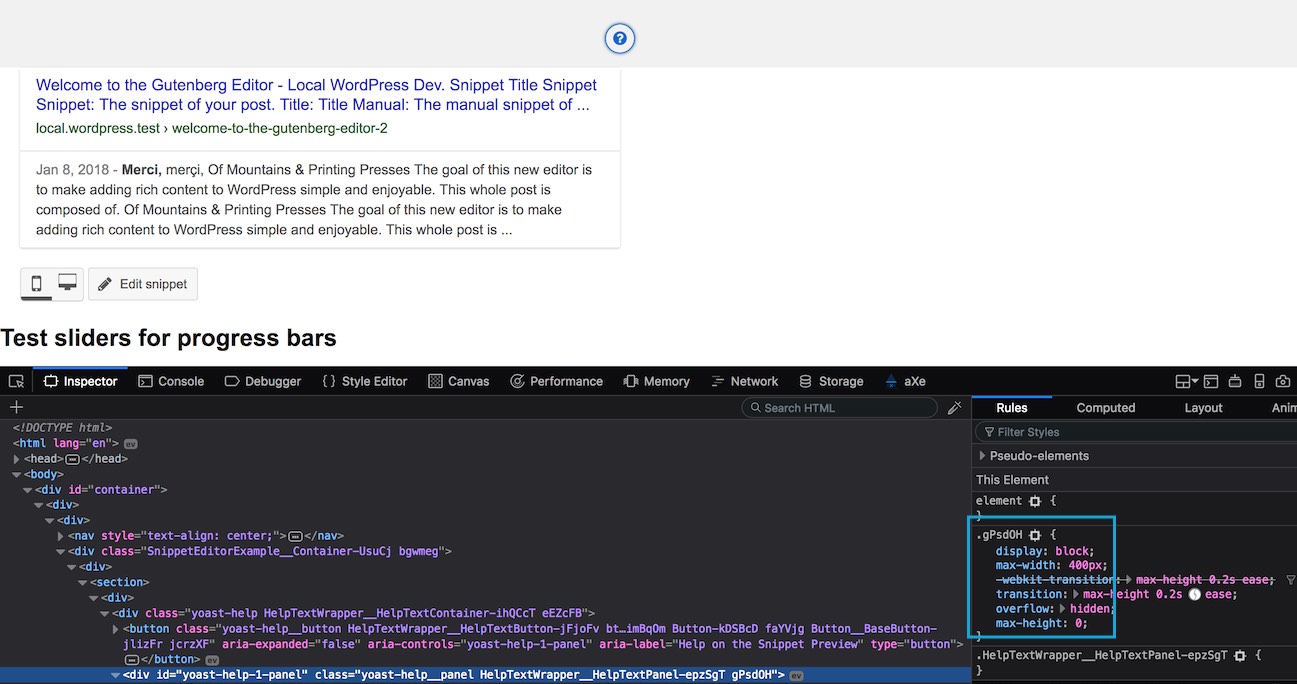Select the eyedropper icon beside Search HTML
This screenshot has width=1297, height=684.
(954, 407)
